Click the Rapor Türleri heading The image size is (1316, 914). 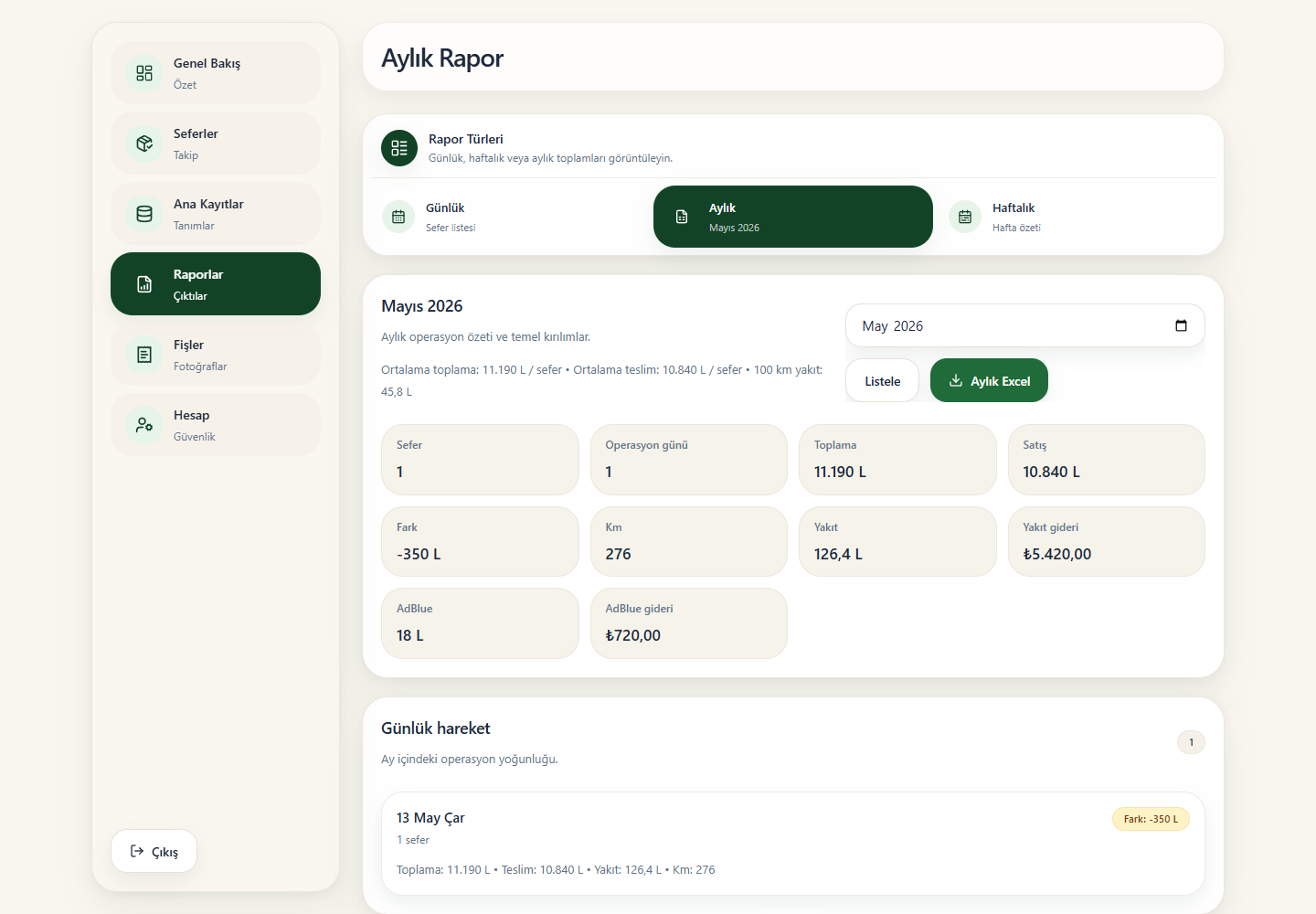[x=466, y=139]
